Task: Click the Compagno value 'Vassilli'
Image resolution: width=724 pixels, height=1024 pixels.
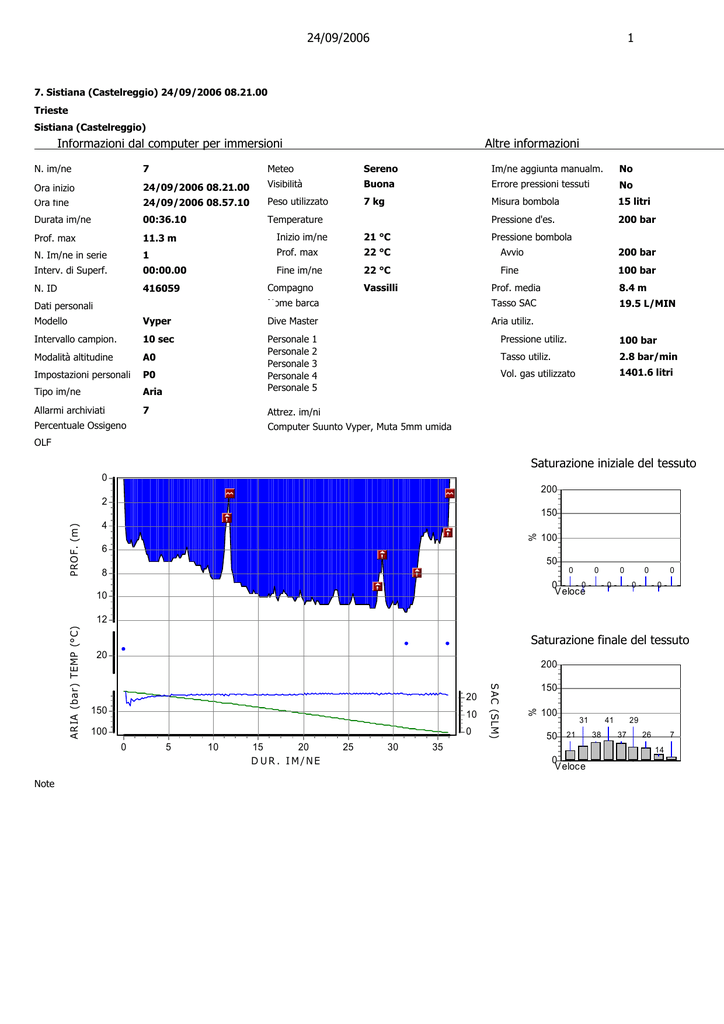Action: tap(381, 287)
